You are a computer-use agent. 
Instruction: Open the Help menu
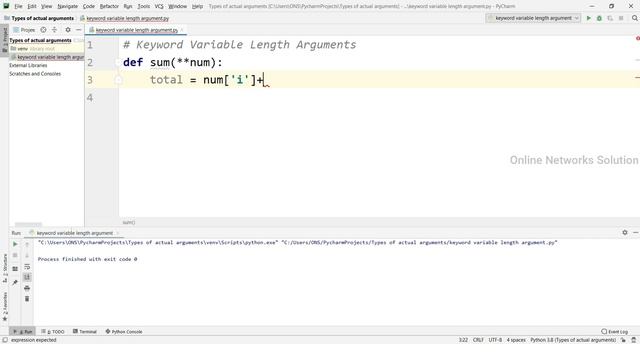[198, 7]
